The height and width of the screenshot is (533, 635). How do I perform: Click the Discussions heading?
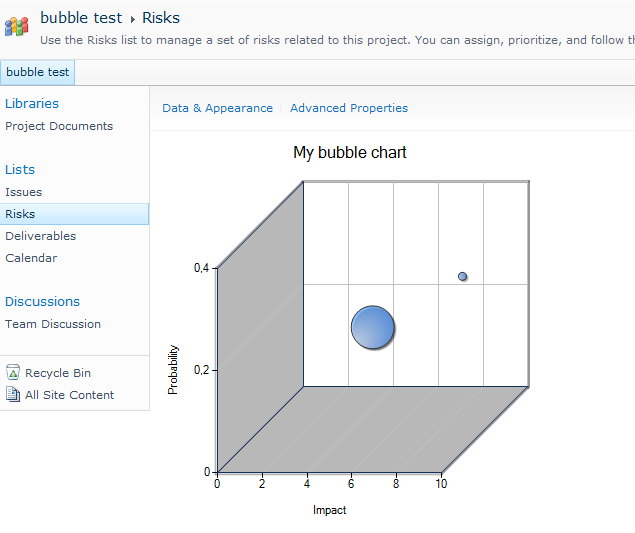pyautogui.click(x=42, y=301)
